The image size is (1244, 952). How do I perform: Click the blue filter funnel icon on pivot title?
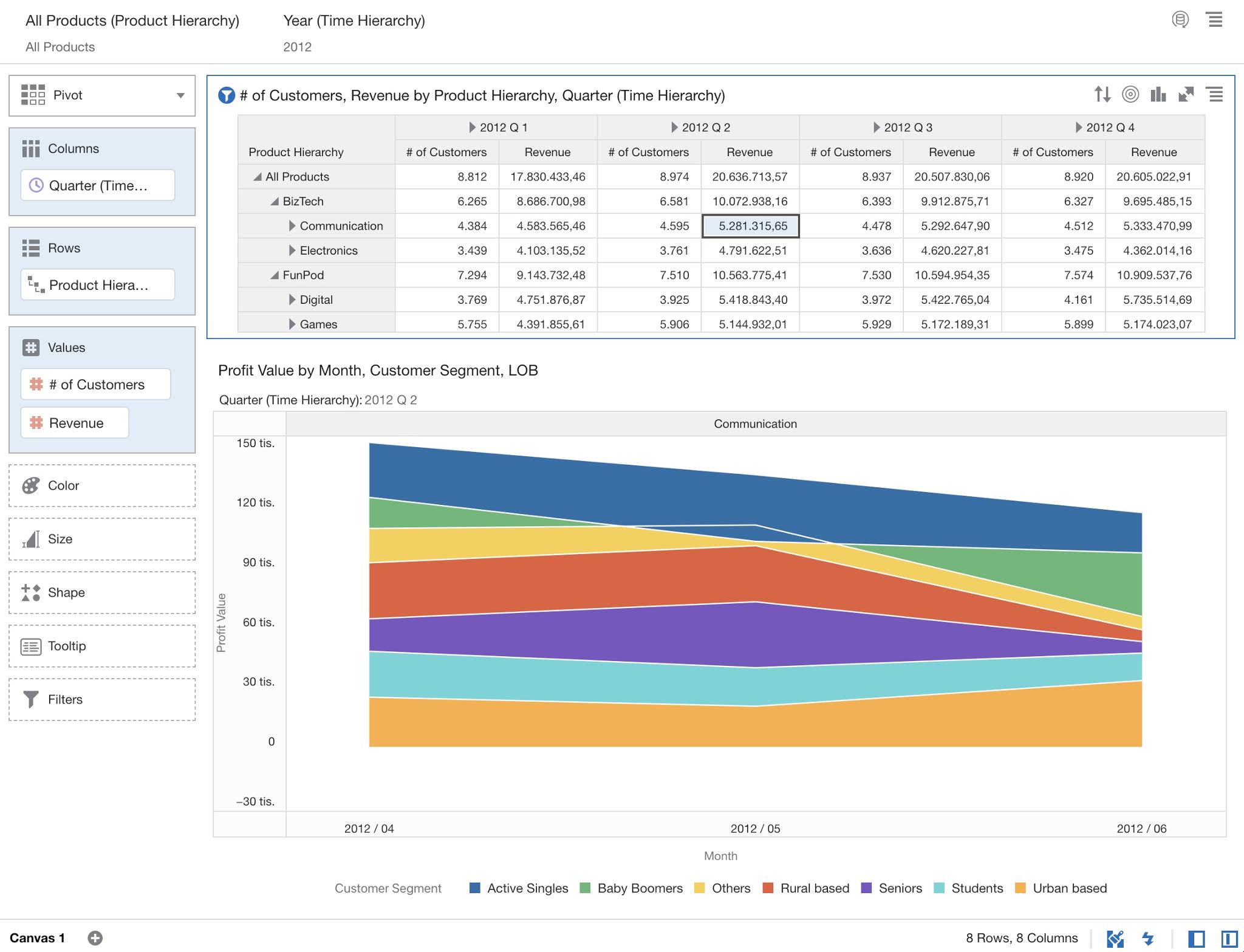click(227, 95)
